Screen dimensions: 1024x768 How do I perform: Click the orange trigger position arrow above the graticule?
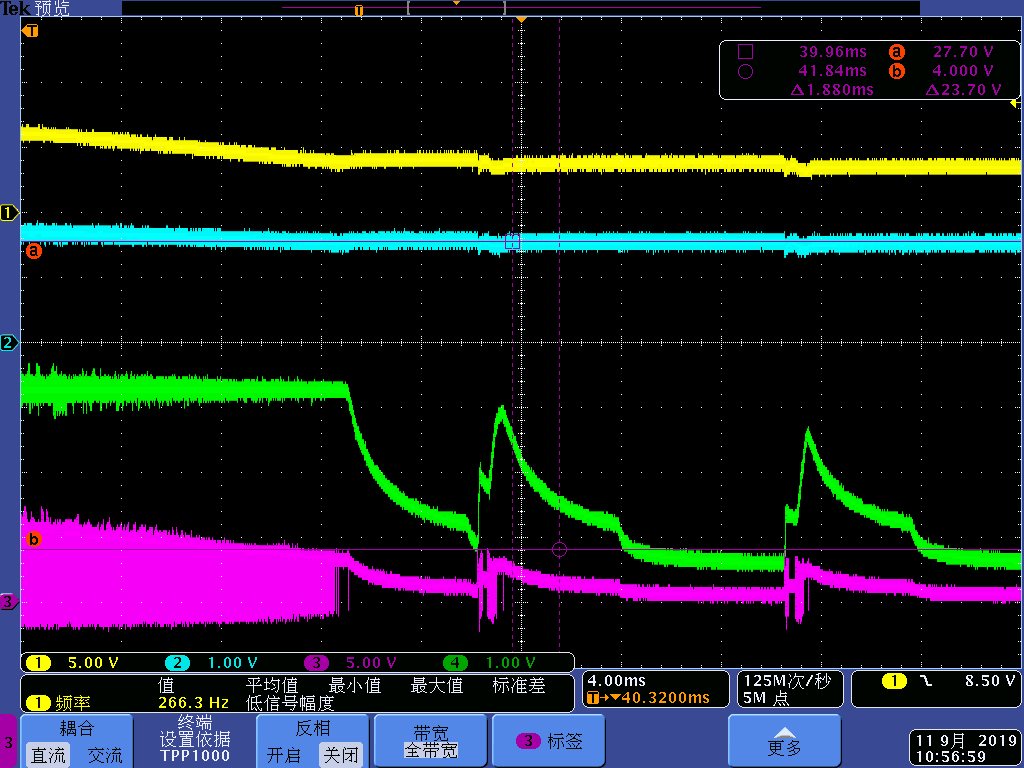point(521,20)
